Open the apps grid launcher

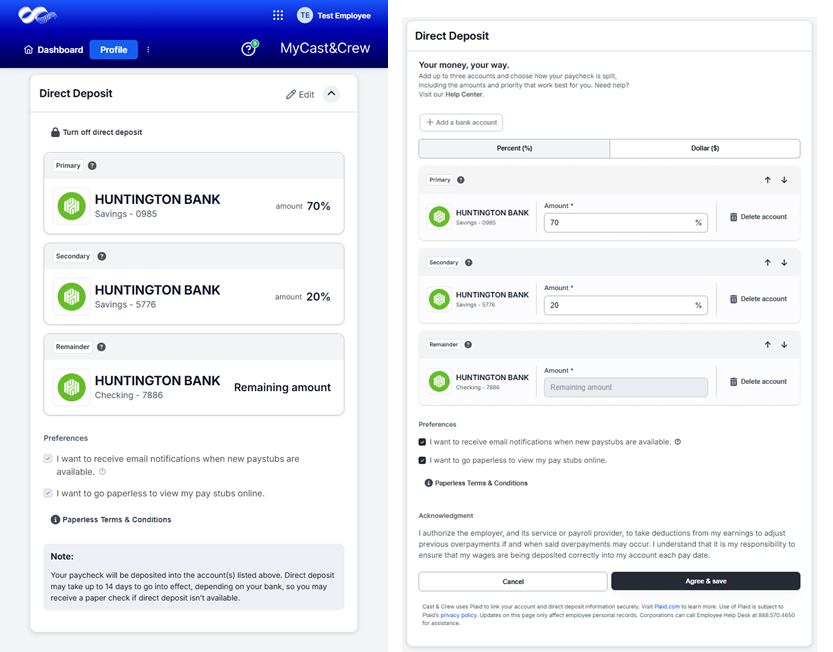click(x=278, y=15)
